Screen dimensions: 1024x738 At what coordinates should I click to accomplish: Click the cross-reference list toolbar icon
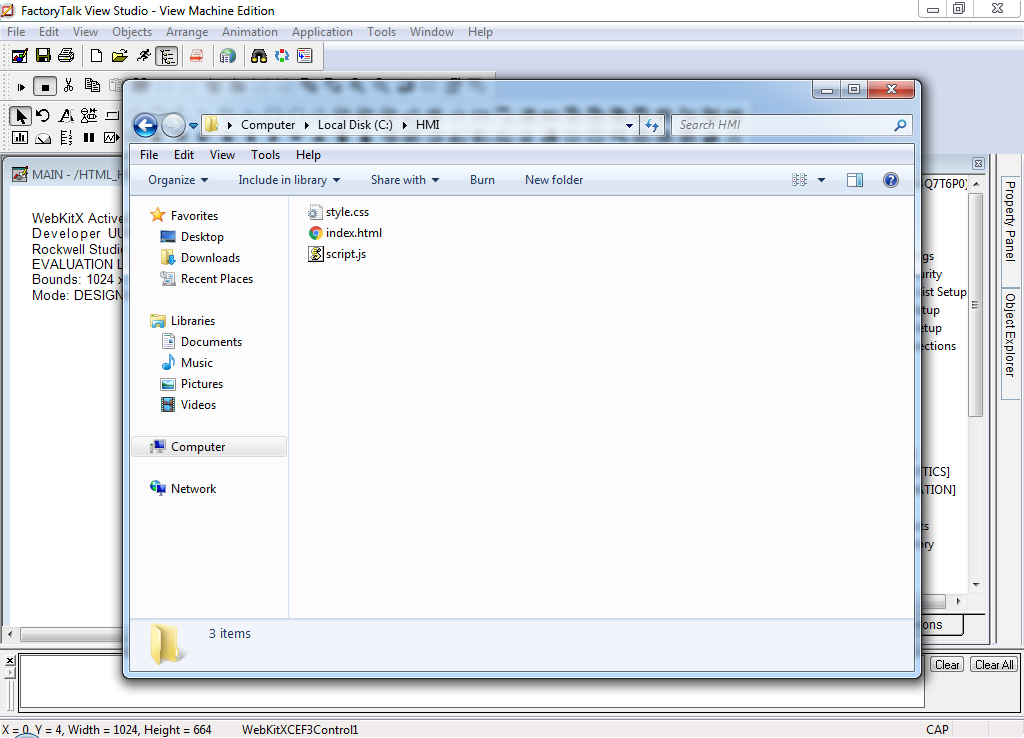point(305,56)
